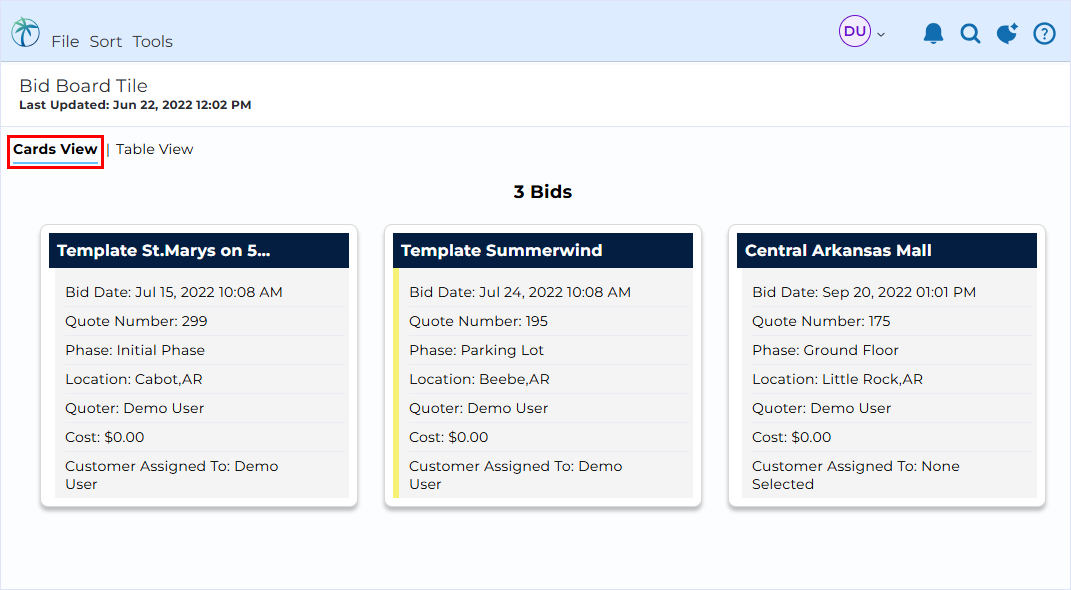The width and height of the screenshot is (1071, 590).
Task: Switch to Table View
Action: pos(154,149)
